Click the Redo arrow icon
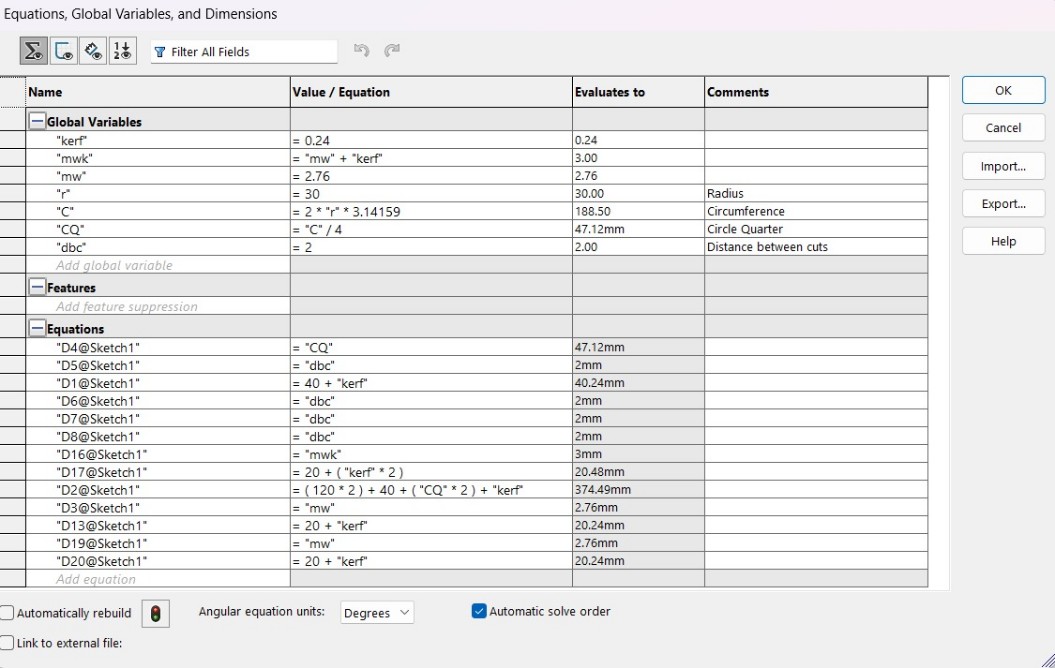This screenshot has height=668, width=1055. 392,50
